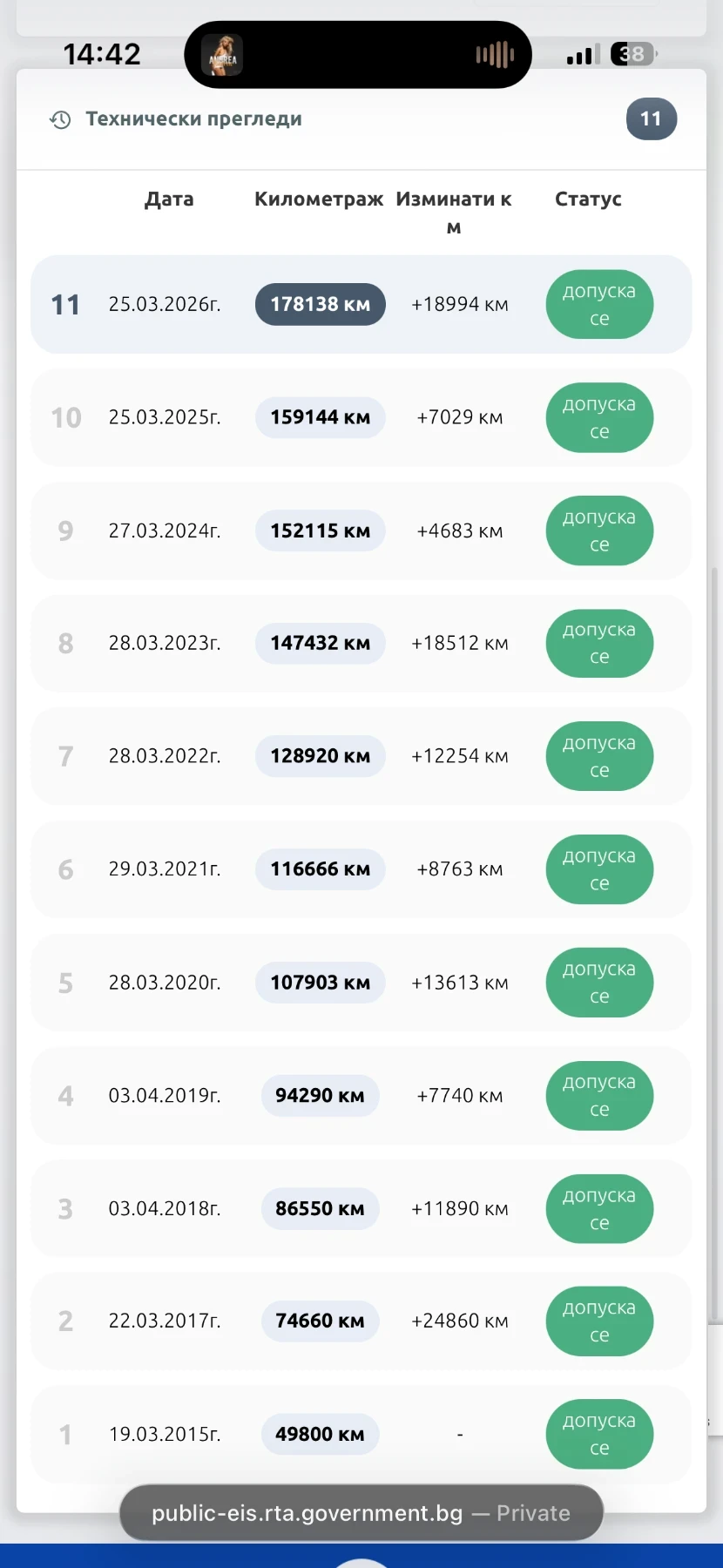Click the Статус column header
The width and height of the screenshot is (723, 1568).
[588, 199]
